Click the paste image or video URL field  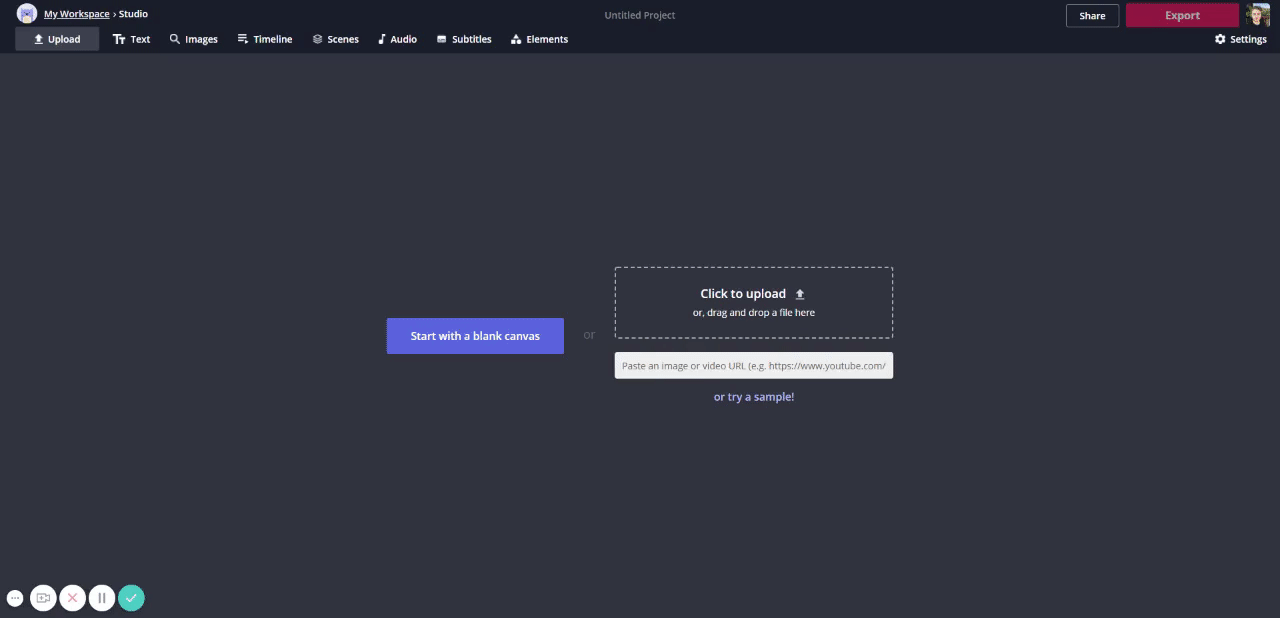pyautogui.click(x=753, y=366)
